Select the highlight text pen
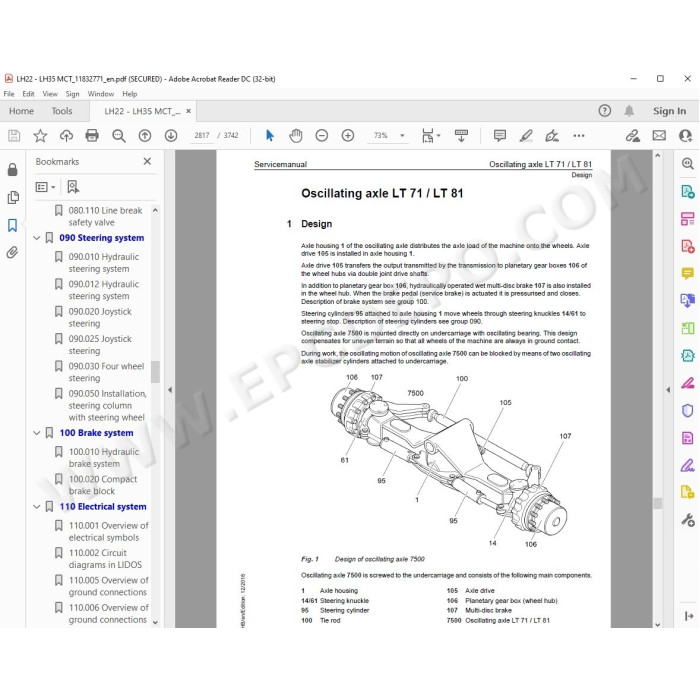This screenshot has height=700, width=700. [526, 135]
